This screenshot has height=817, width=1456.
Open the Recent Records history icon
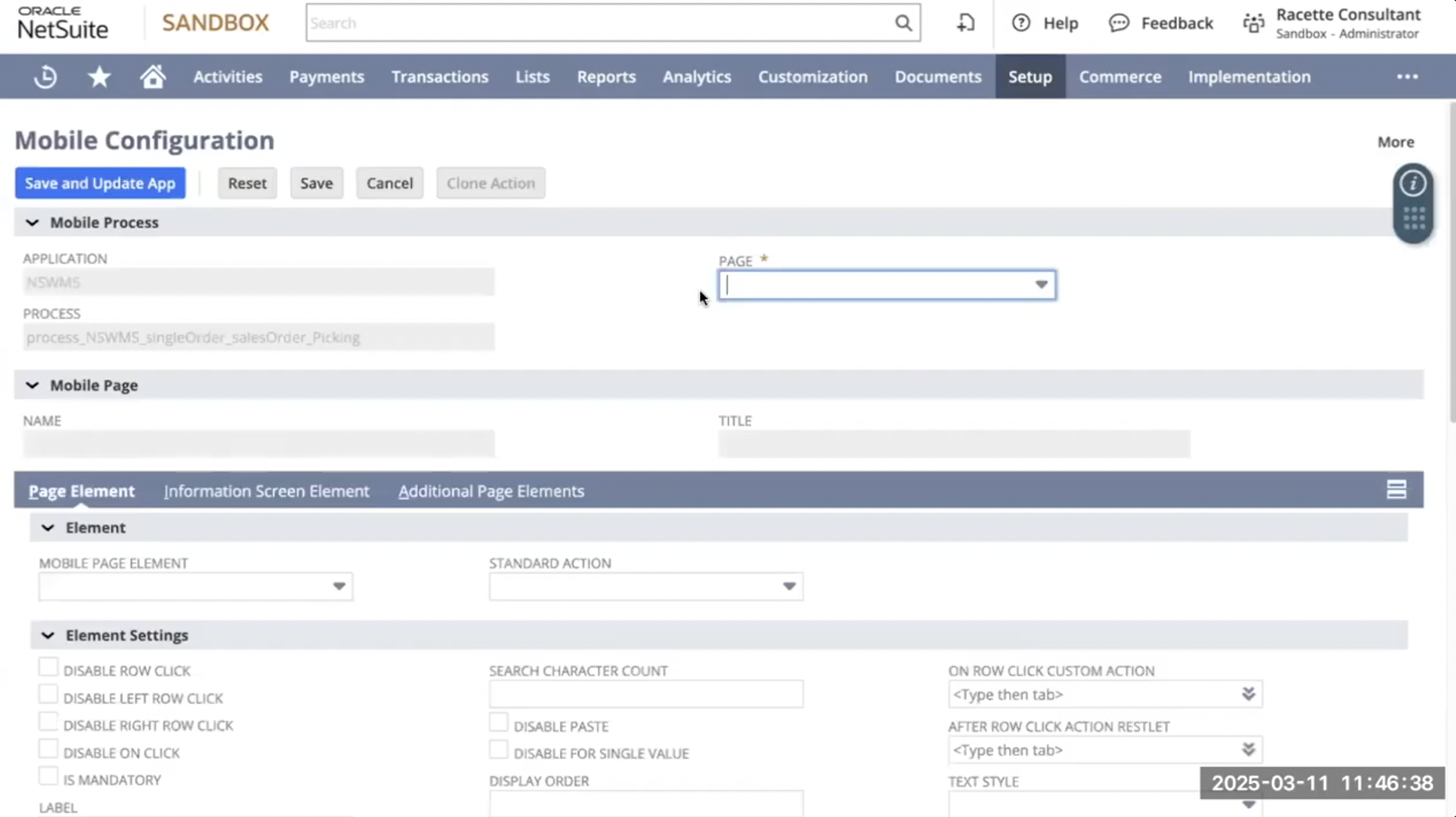(x=46, y=77)
